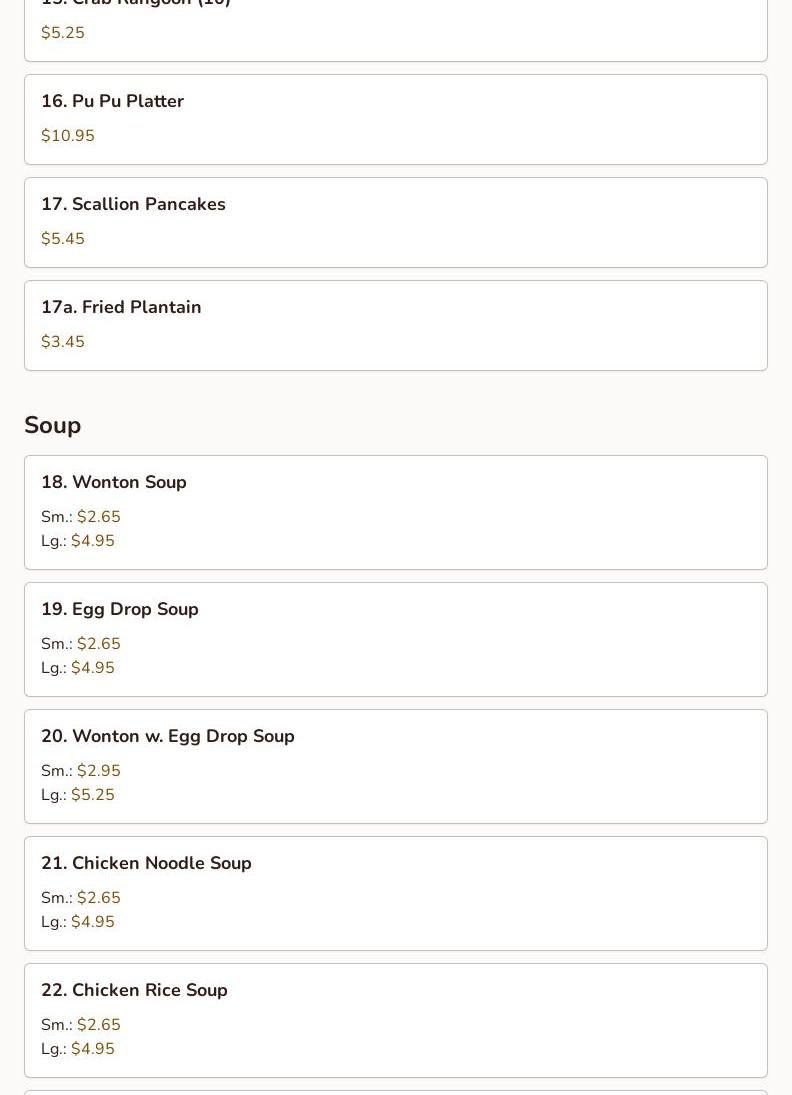The image size is (792, 1095).
Task: Click the 17a. Fried Plantain card
Action: [395, 325]
